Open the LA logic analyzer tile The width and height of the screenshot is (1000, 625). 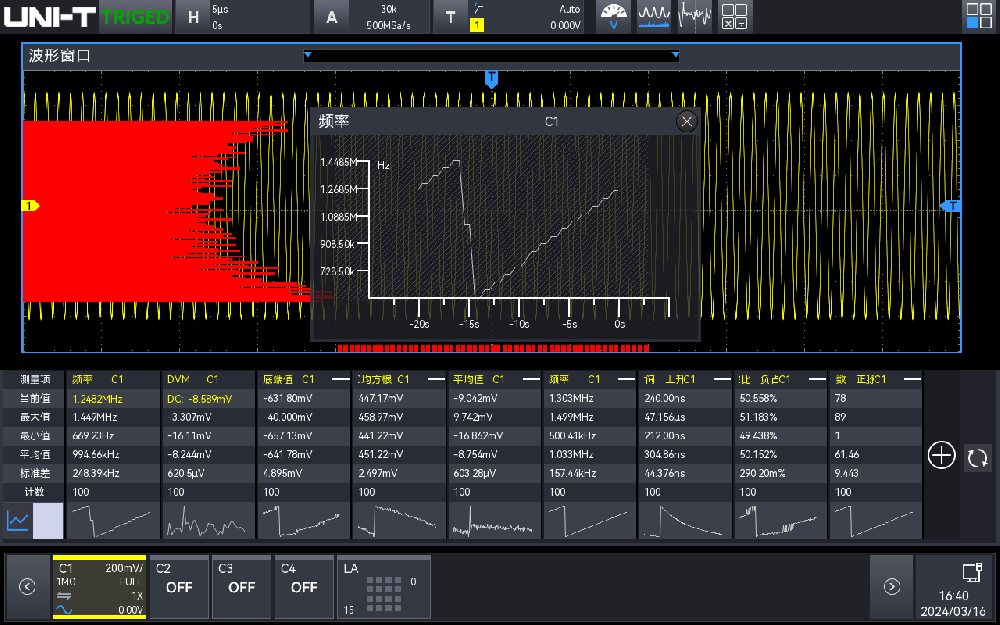(x=383, y=587)
